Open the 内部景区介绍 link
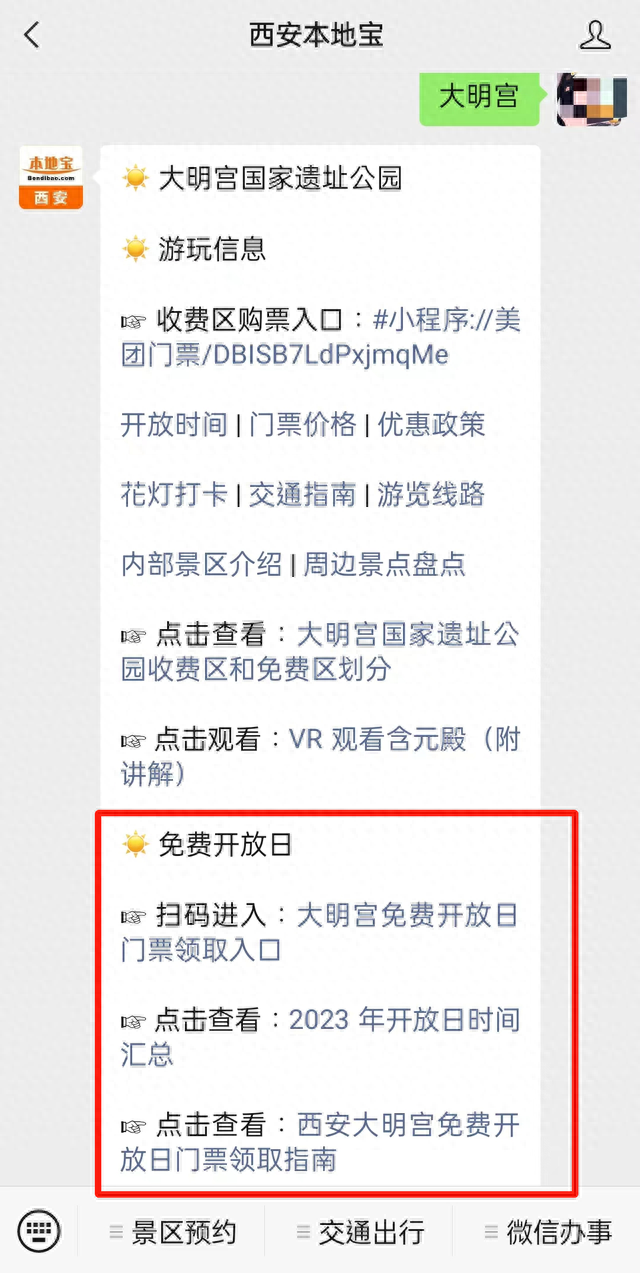 (201, 564)
